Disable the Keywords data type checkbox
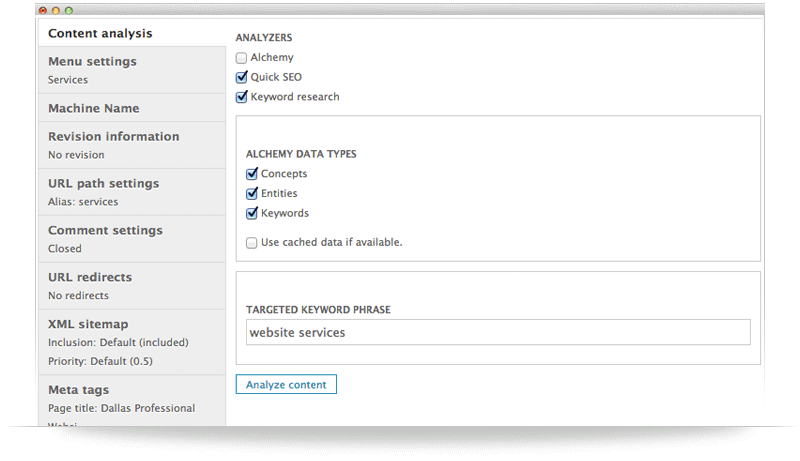 [x=252, y=213]
